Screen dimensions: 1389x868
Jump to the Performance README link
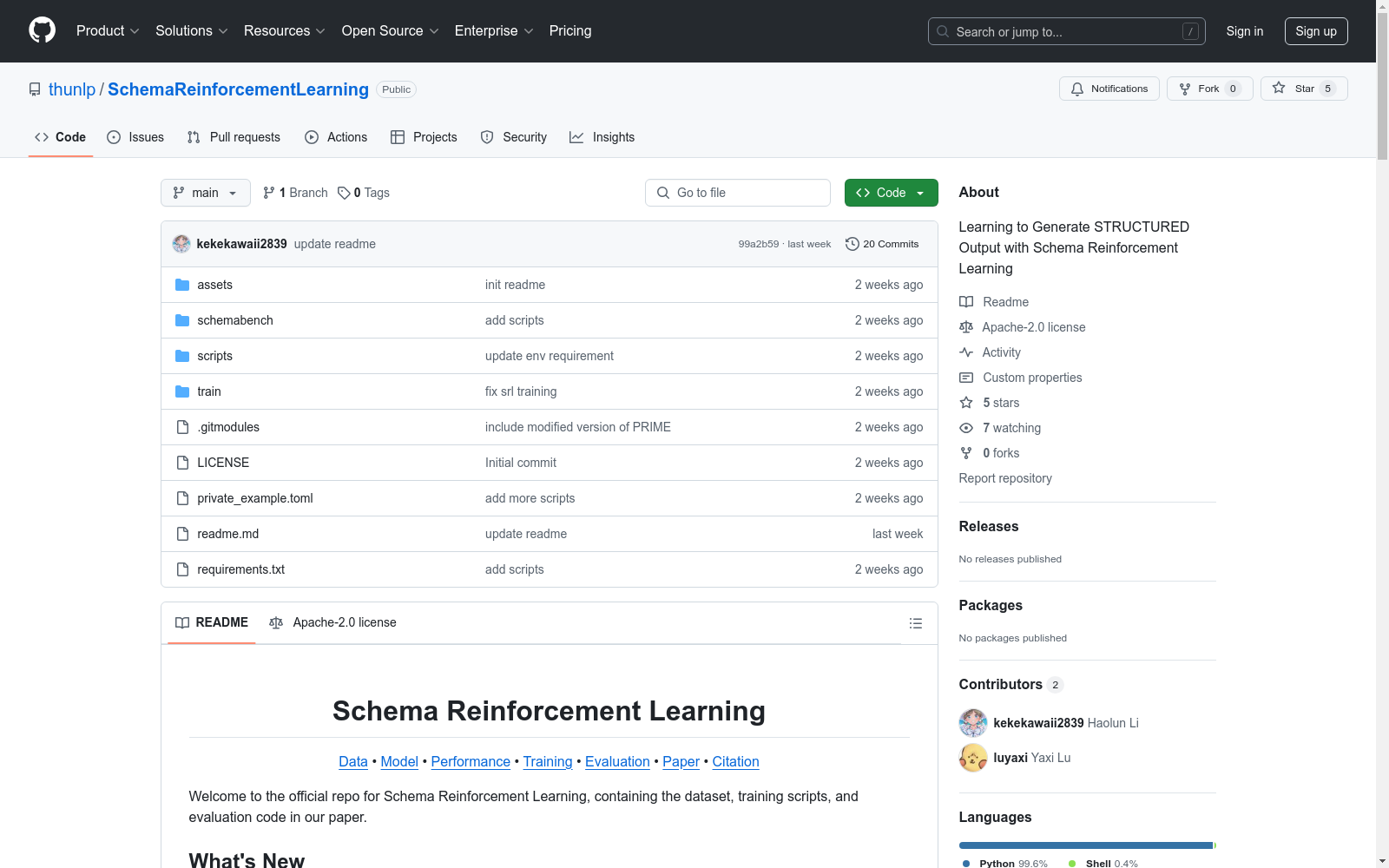click(x=471, y=761)
